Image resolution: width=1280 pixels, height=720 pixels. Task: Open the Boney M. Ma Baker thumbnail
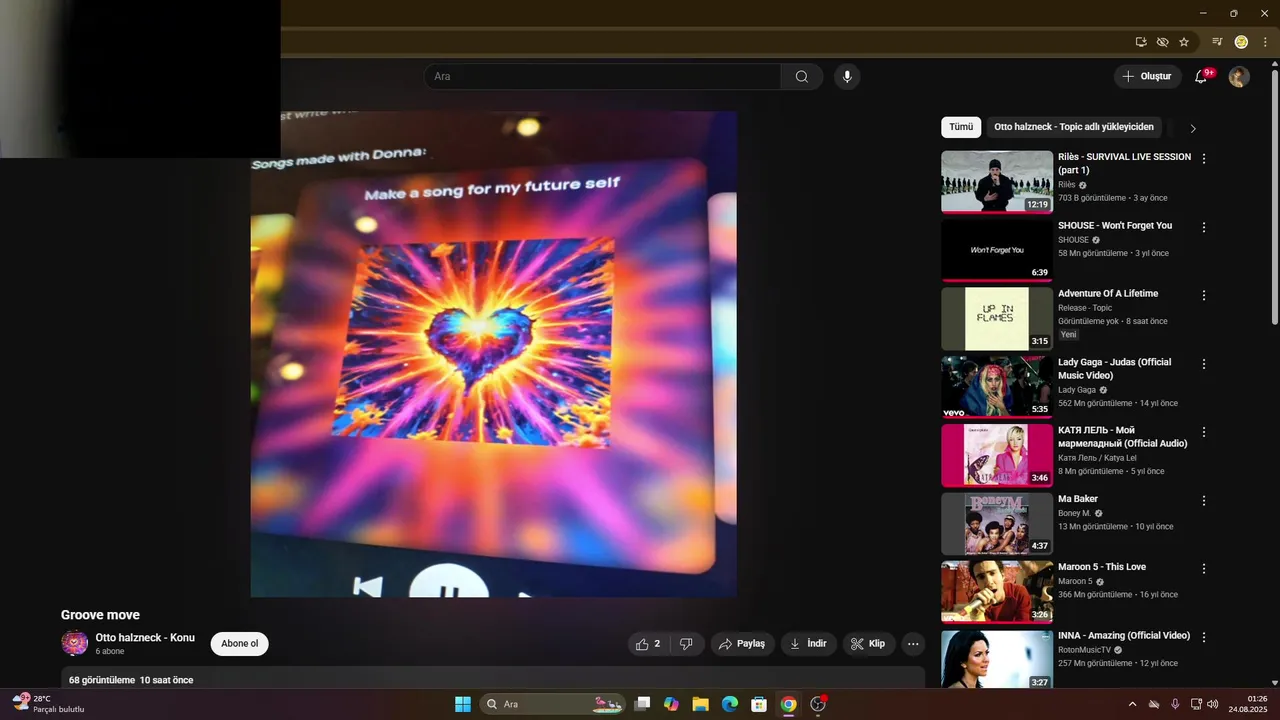pos(997,524)
